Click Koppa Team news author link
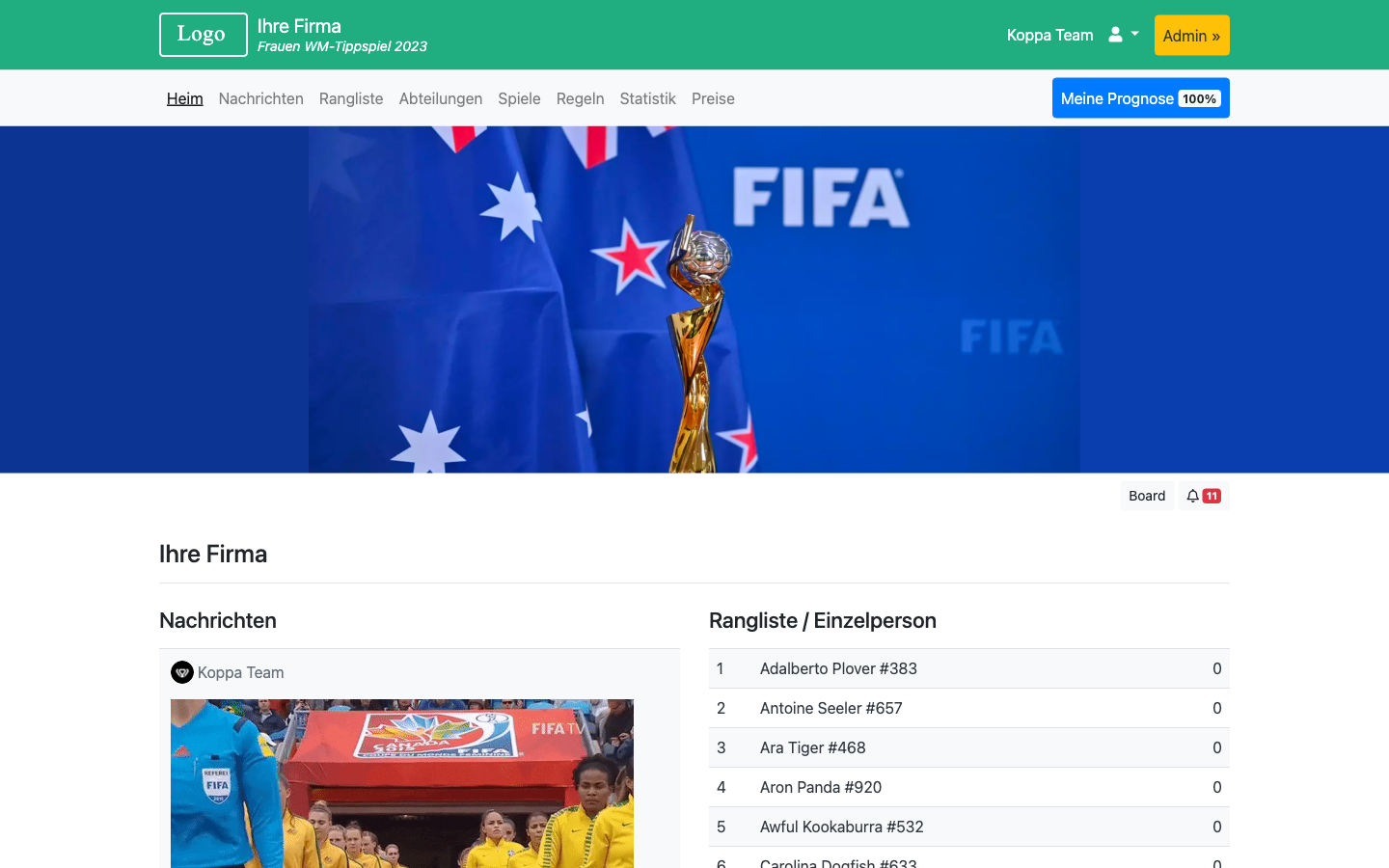The width and height of the screenshot is (1389, 868). point(241,672)
